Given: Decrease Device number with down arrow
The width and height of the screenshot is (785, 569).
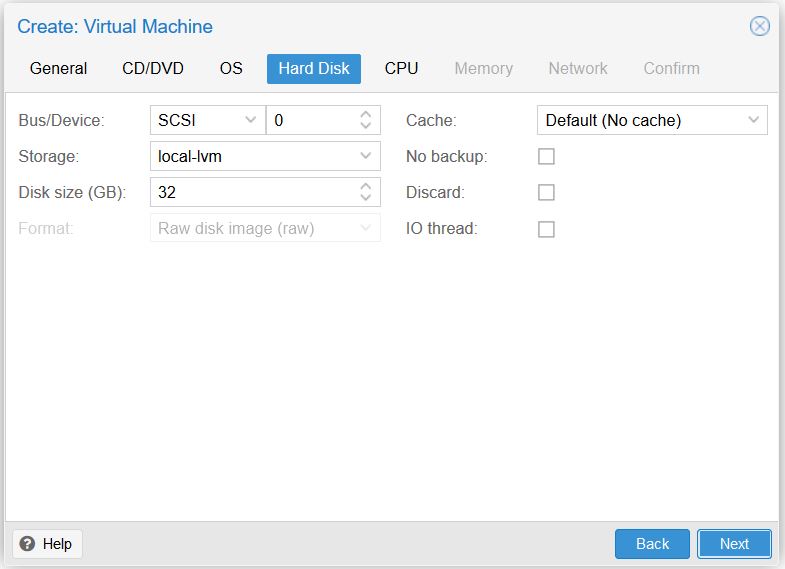Looking at the screenshot, I should coord(365,125).
